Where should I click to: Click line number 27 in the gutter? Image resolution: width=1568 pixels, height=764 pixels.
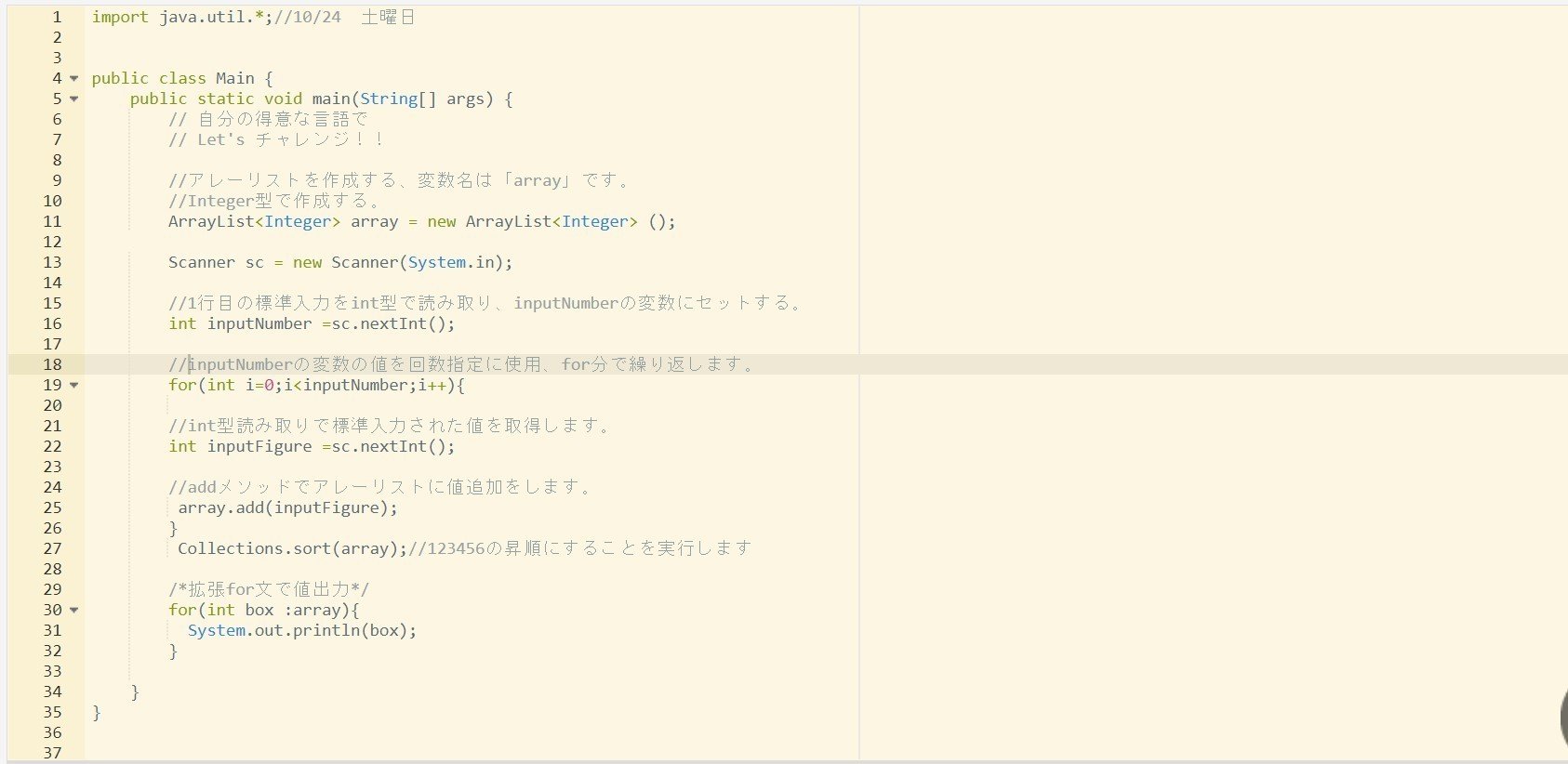[x=52, y=549]
